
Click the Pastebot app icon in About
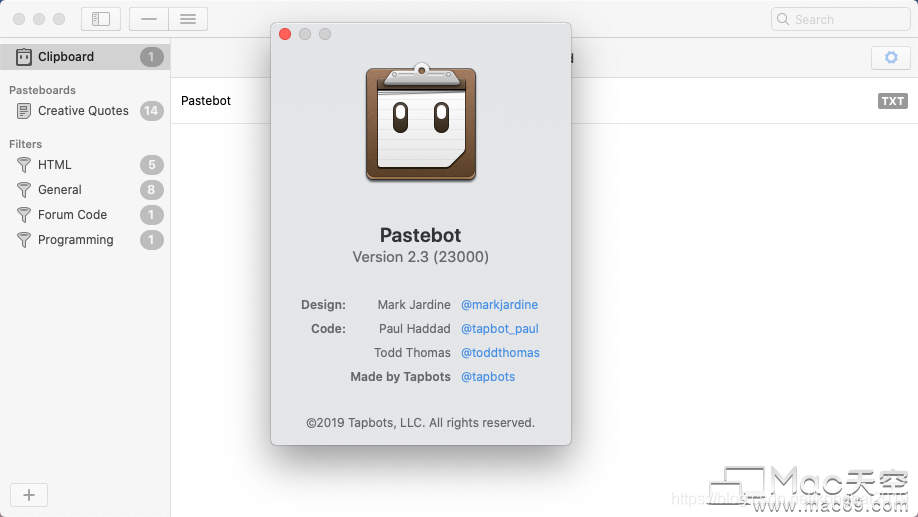click(x=421, y=122)
